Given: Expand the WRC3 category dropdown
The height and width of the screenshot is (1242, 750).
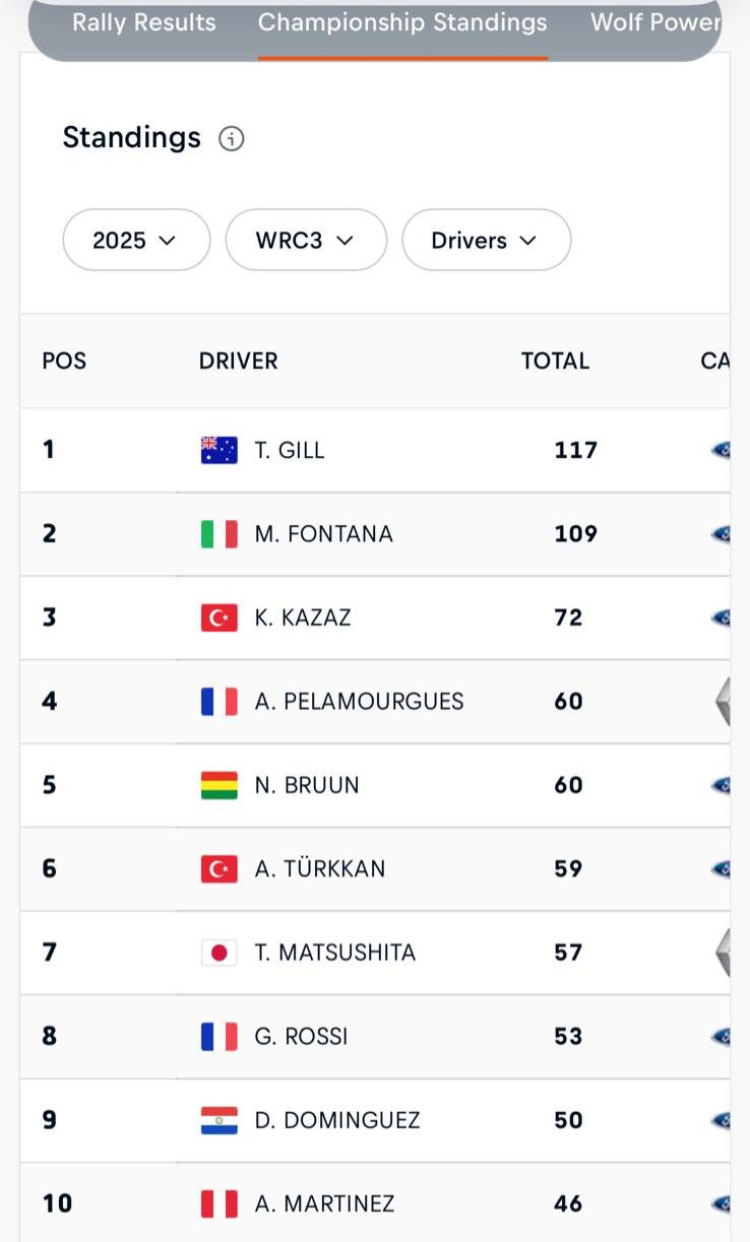Looking at the screenshot, I should (305, 240).
